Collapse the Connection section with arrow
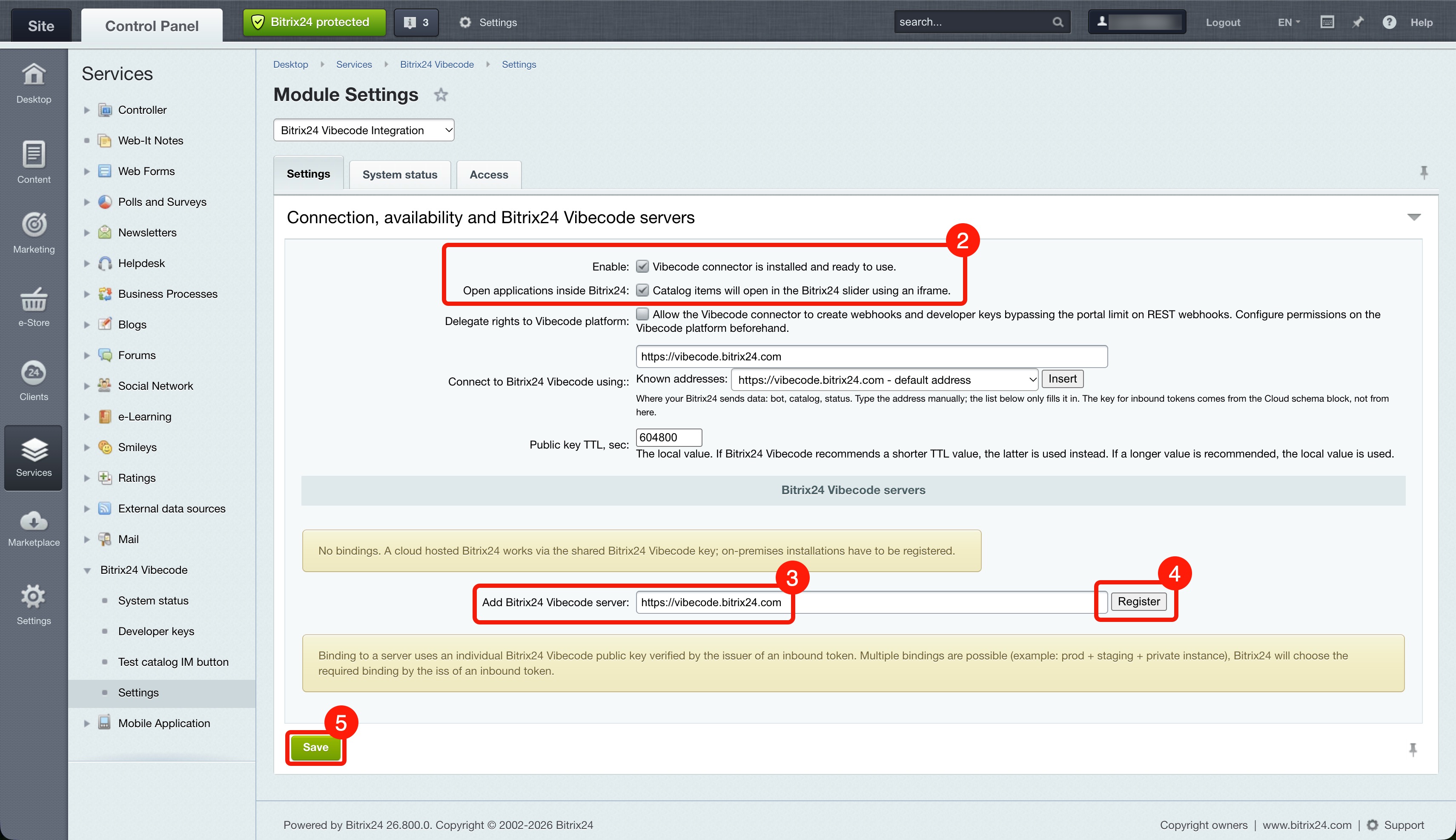The height and width of the screenshot is (840, 1456). (x=1414, y=217)
